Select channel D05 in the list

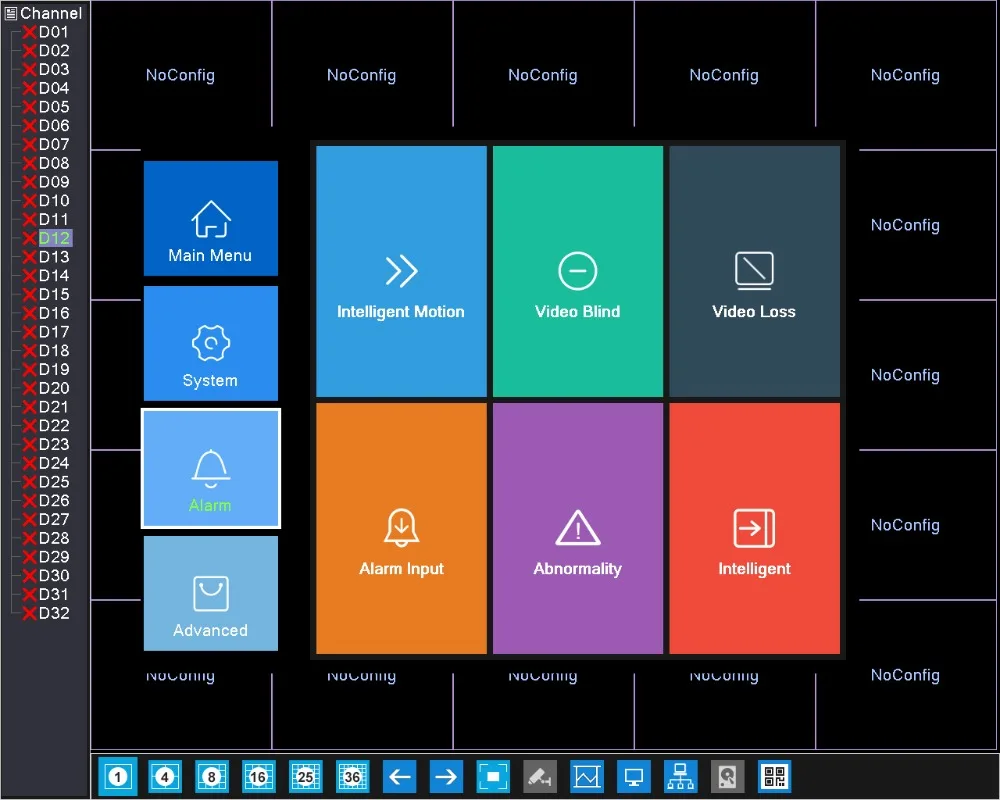point(54,107)
